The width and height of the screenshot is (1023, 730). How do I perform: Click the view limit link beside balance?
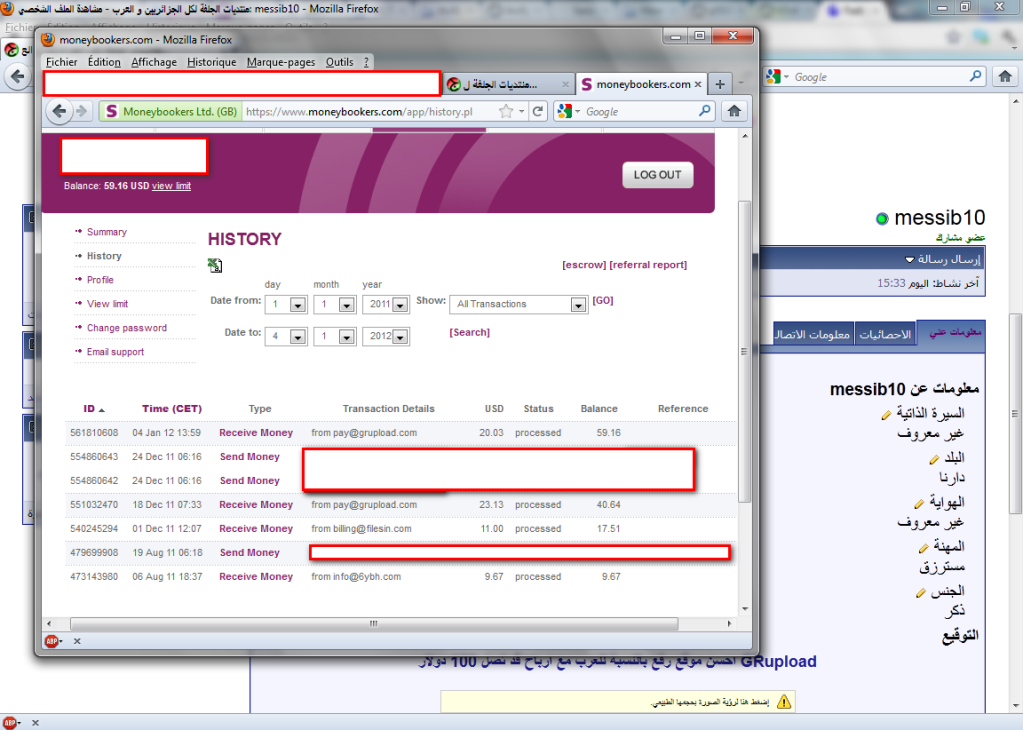coord(172,186)
